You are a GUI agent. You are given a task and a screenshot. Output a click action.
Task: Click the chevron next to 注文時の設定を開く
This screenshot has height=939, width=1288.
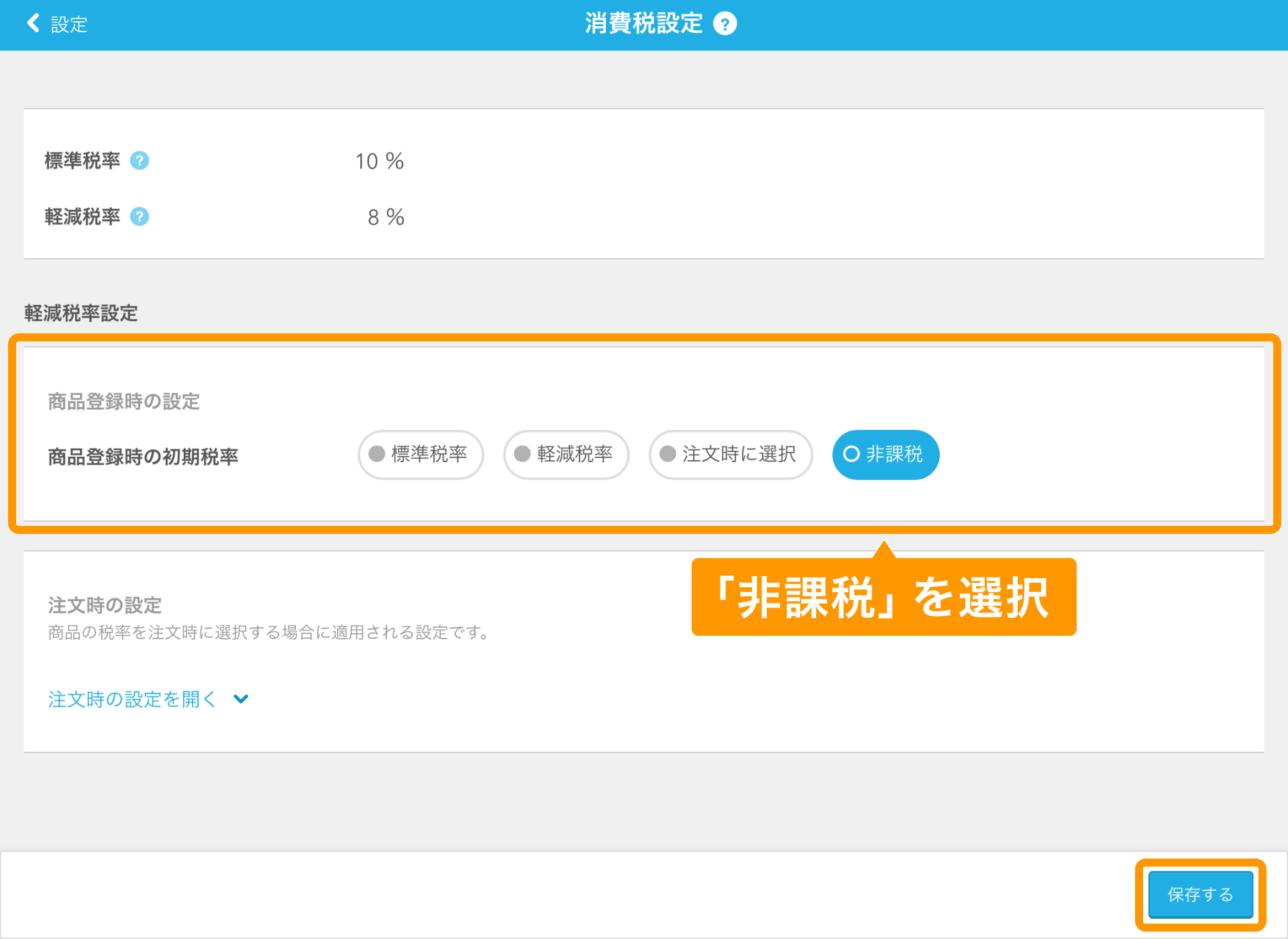point(241,700)
